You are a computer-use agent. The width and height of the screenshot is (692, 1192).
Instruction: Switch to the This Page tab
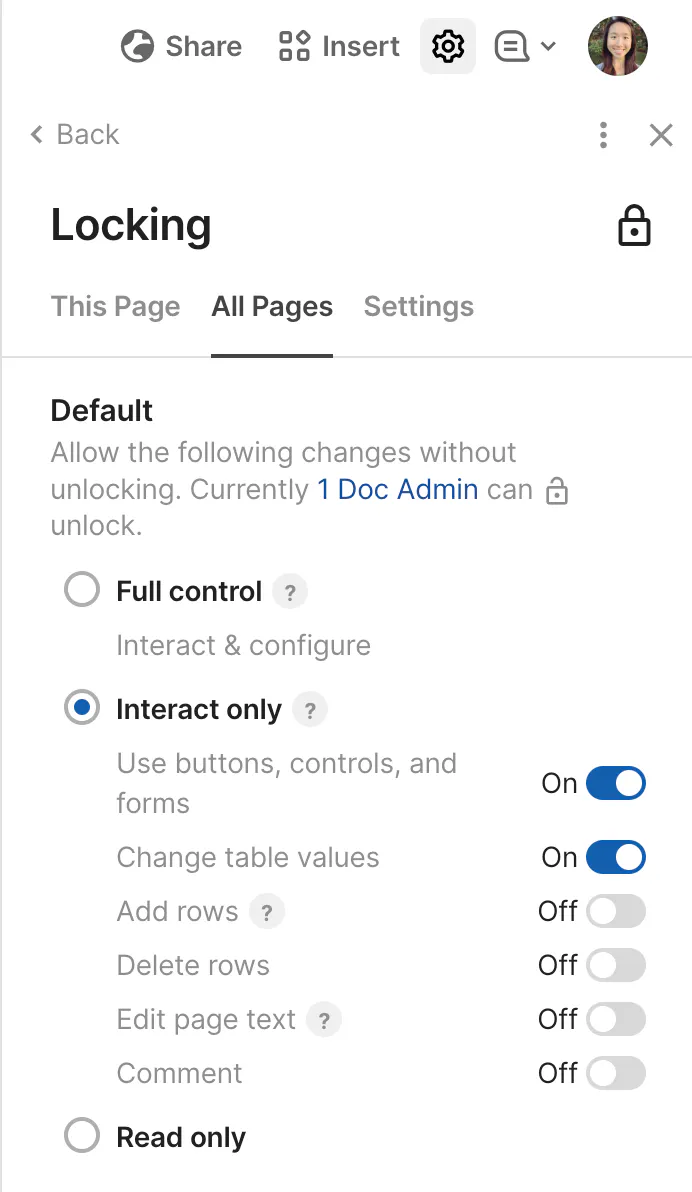pyautogui.click(x=115, y=306)
